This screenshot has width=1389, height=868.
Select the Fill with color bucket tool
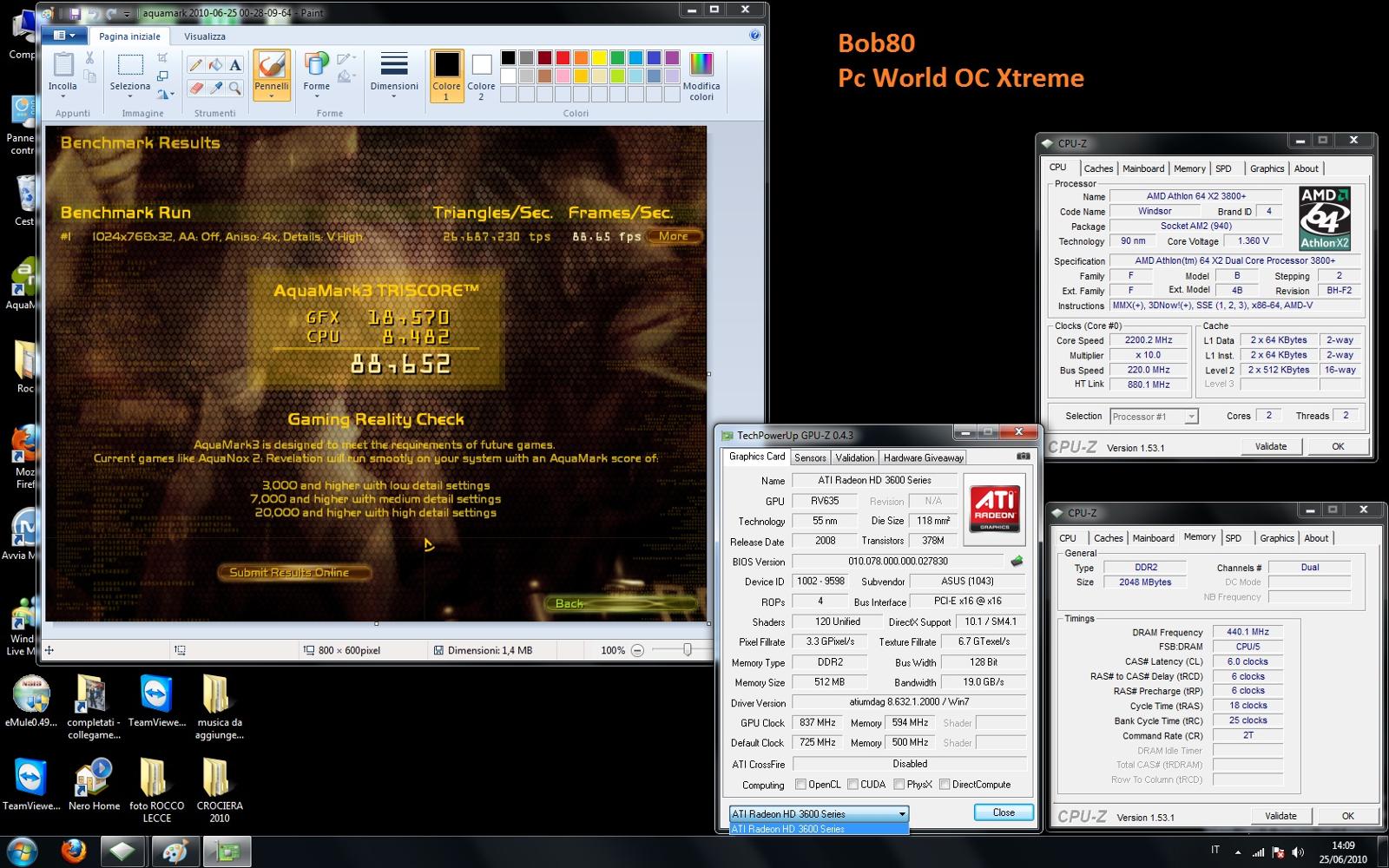pyautogui.click(x=215, y=64)
